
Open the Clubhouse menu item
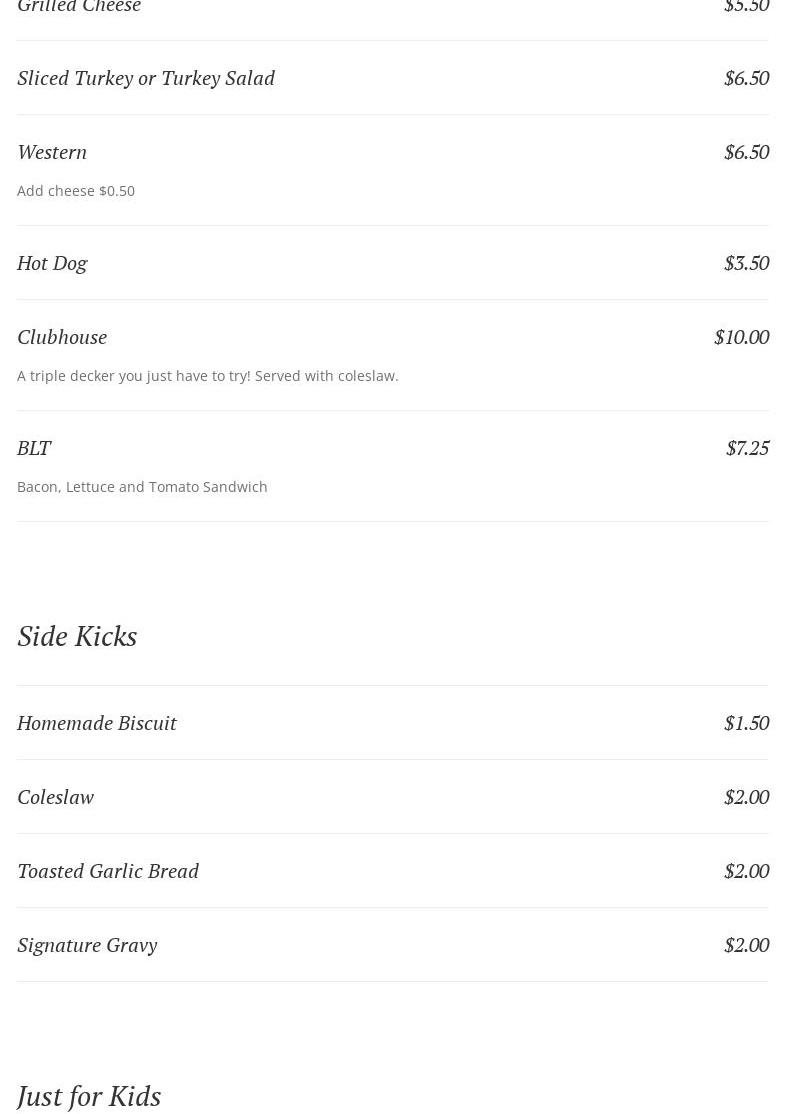62,337
